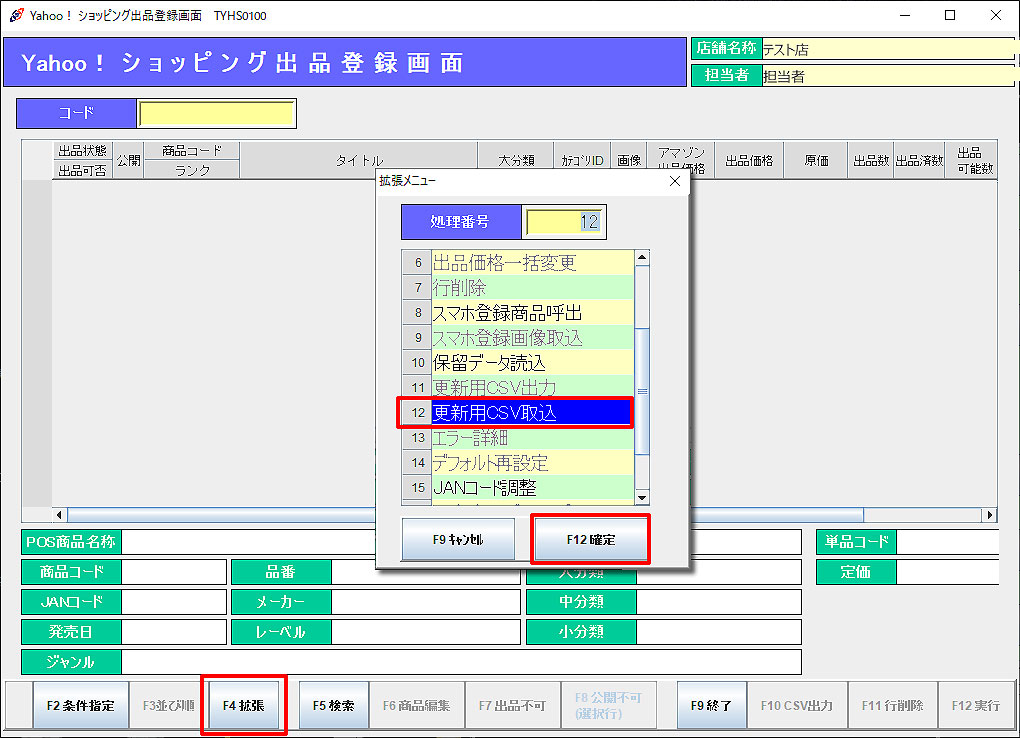Choose 保留データ読込 in the list

pyautogui.click(x=532, y=363)
